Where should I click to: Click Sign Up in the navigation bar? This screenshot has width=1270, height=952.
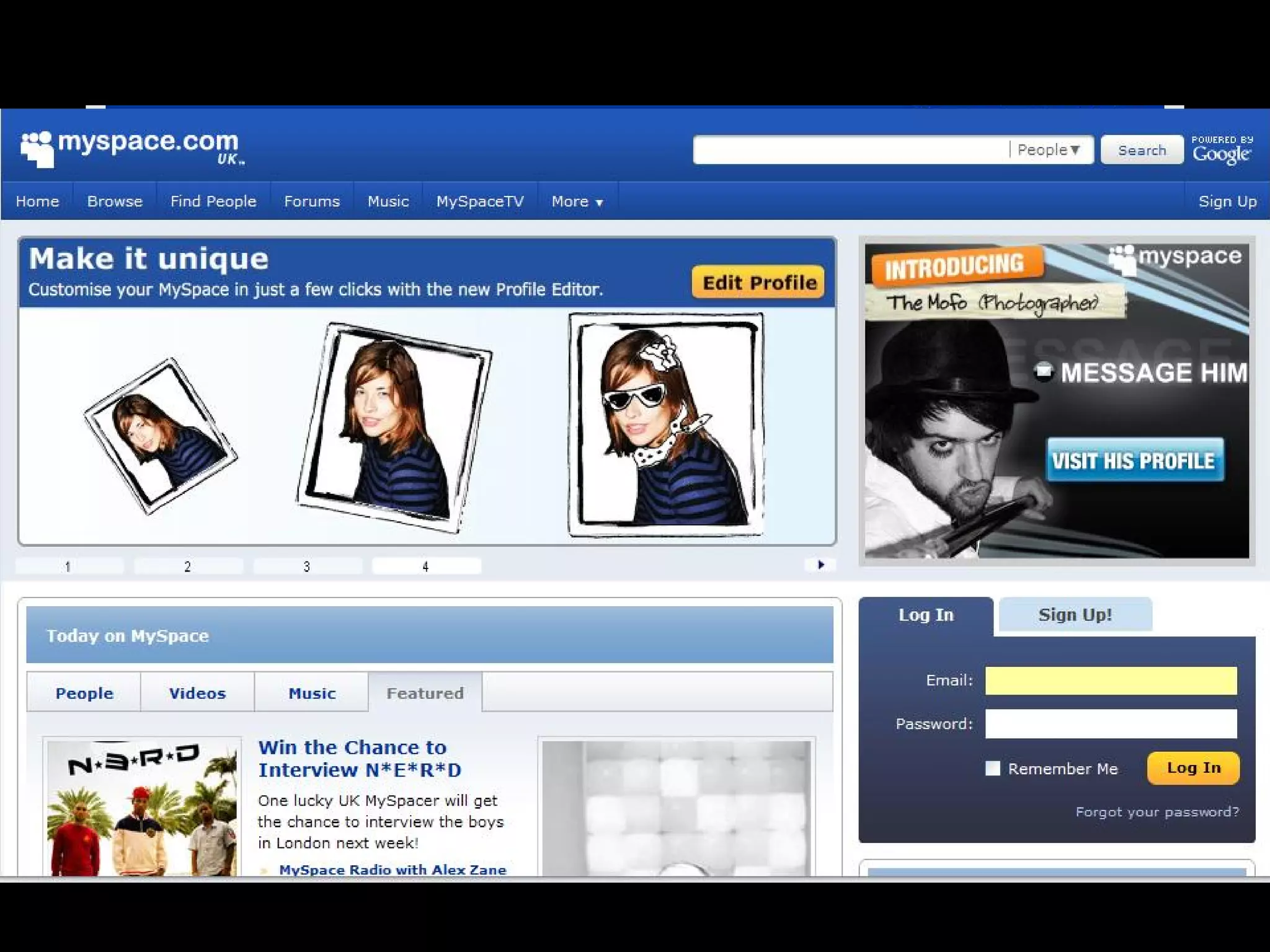coord(1227,201)
